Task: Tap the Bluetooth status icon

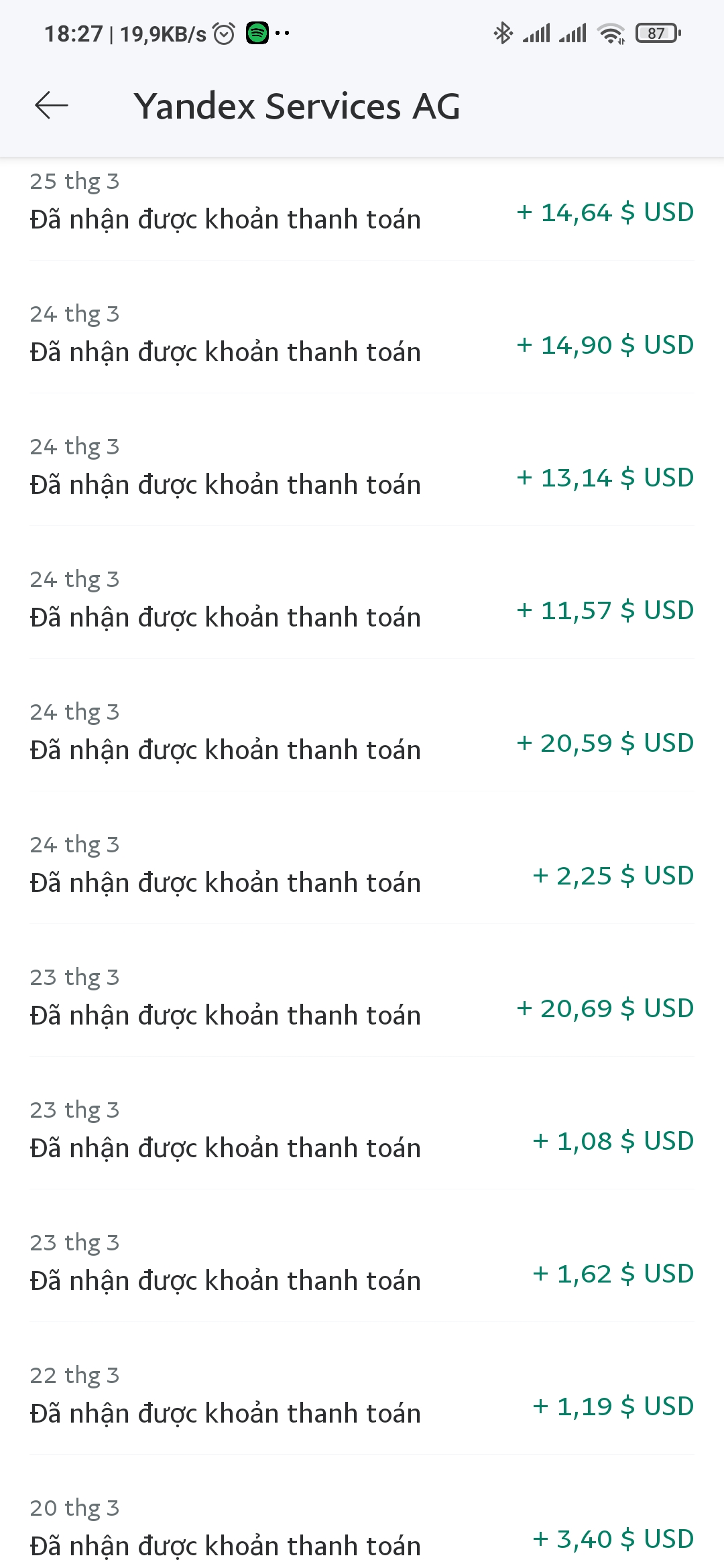Action: tap(503, 33)
